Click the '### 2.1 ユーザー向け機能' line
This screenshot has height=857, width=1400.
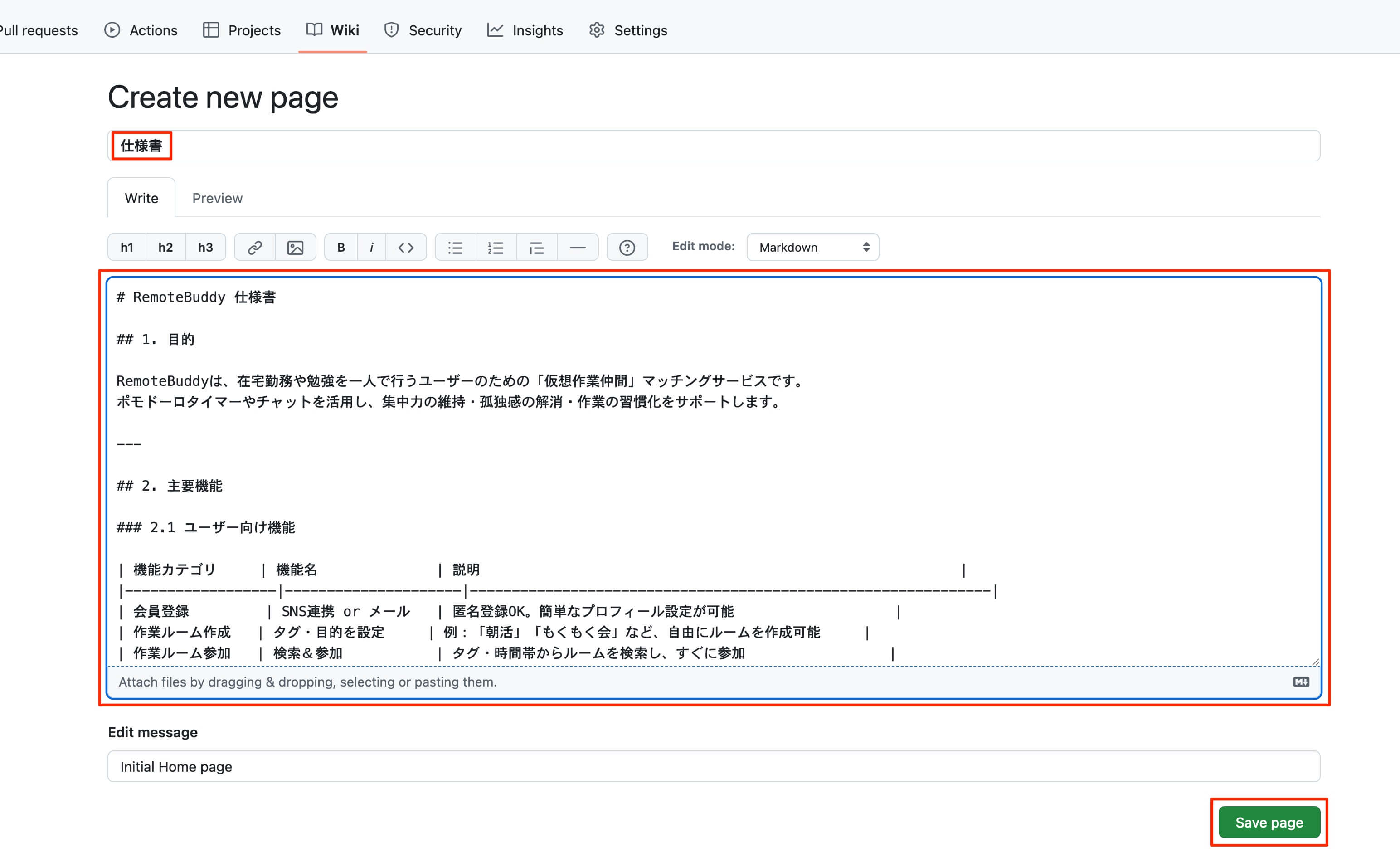pos(206,528)
